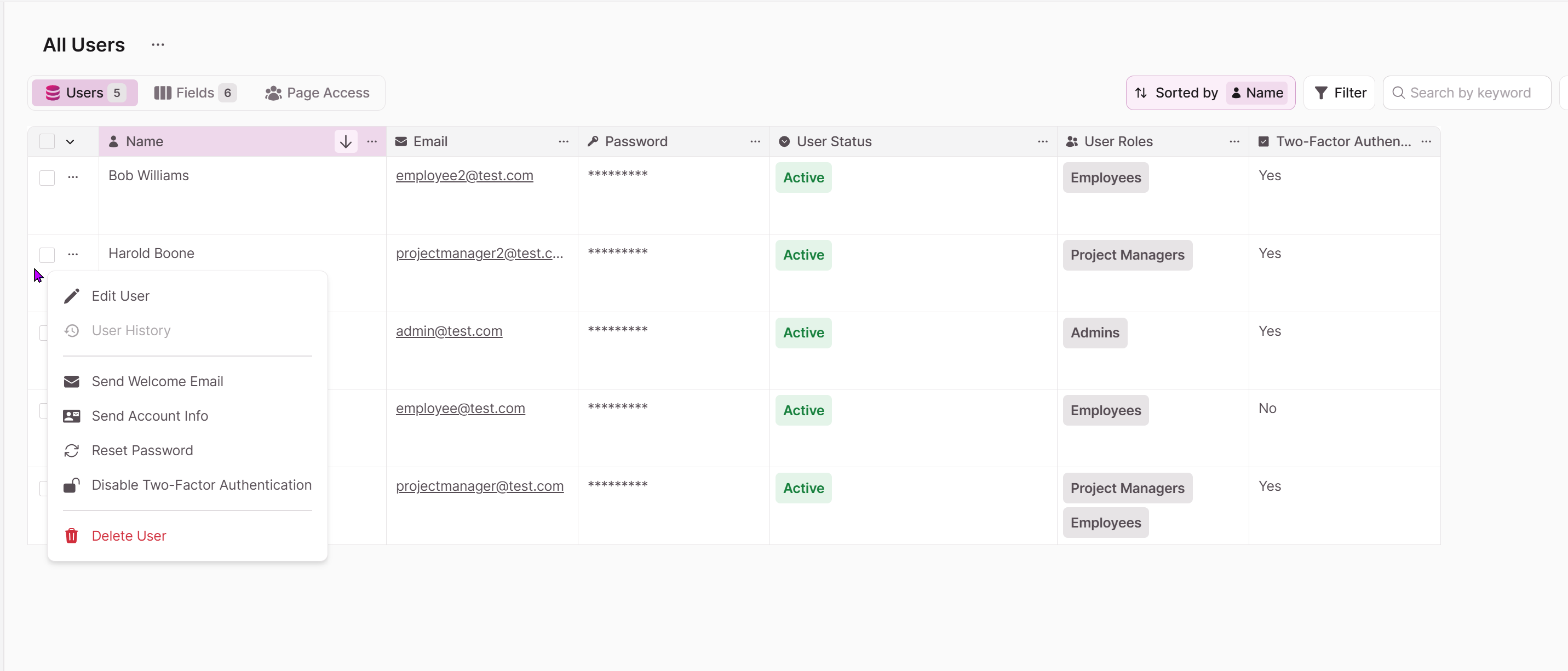Image resolution: width=1568 pixels, height=671 pixels.
Task: Click the sort arrows icon in Sorted by
Action: point(1141,93)
